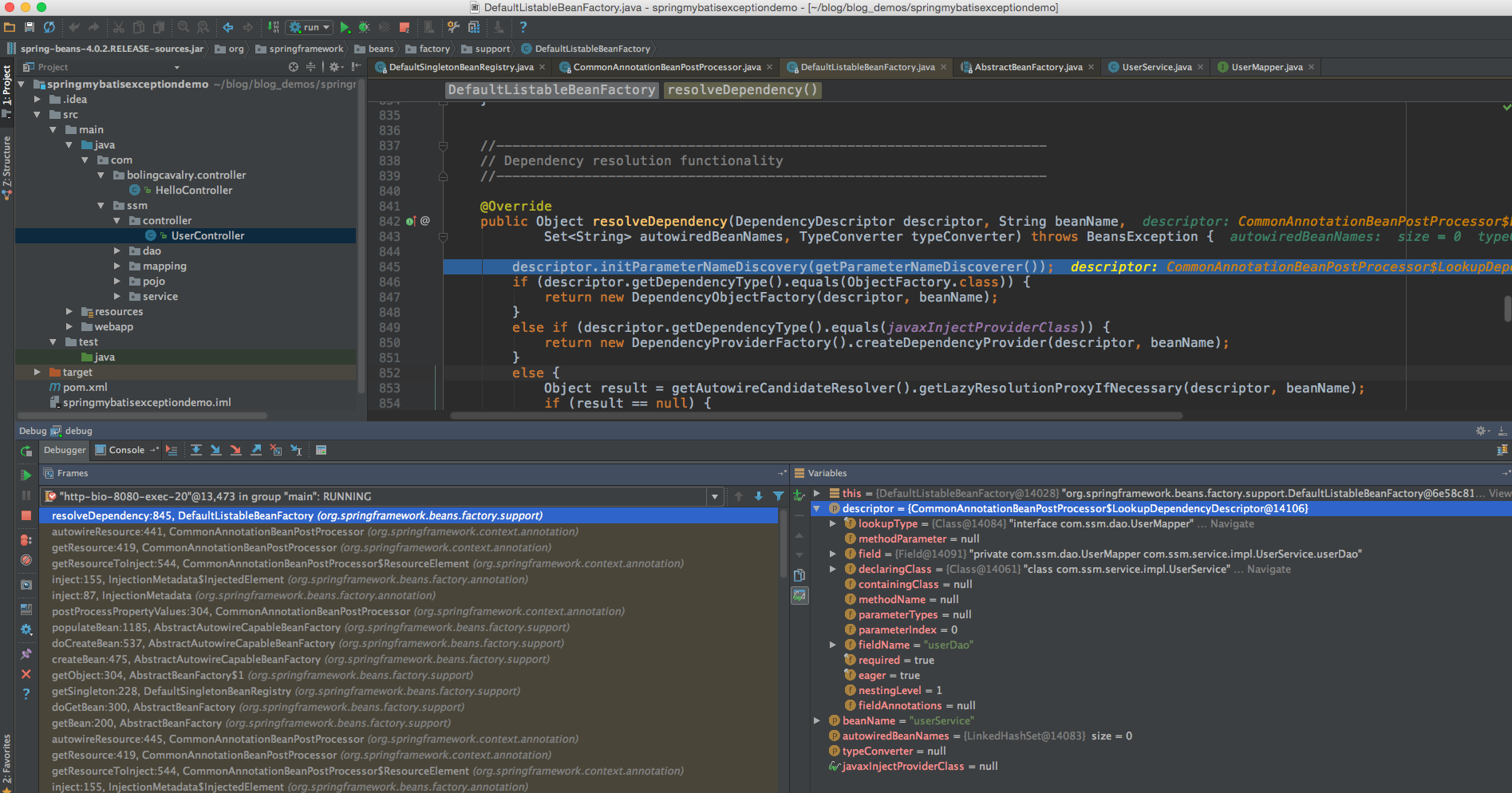Screen dimensions: 1512x793
Task: Toggle the frames filter funnel icon
Action: click(x=778, y=496)
